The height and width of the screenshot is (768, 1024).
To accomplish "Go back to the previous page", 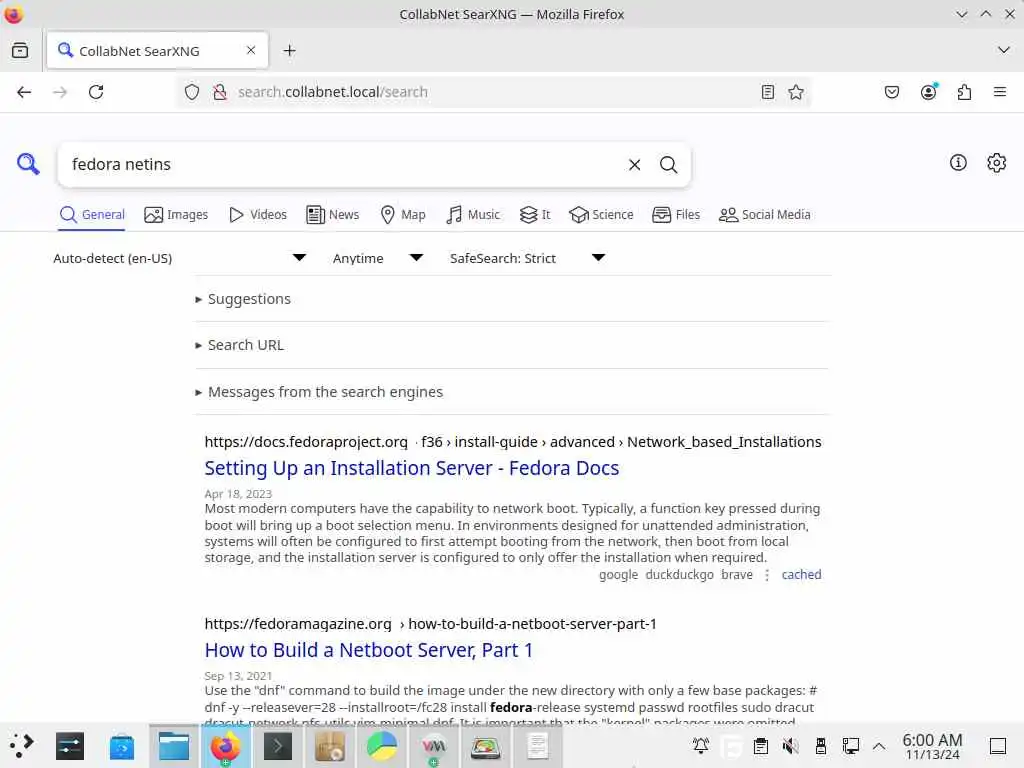I will (24, 92).
